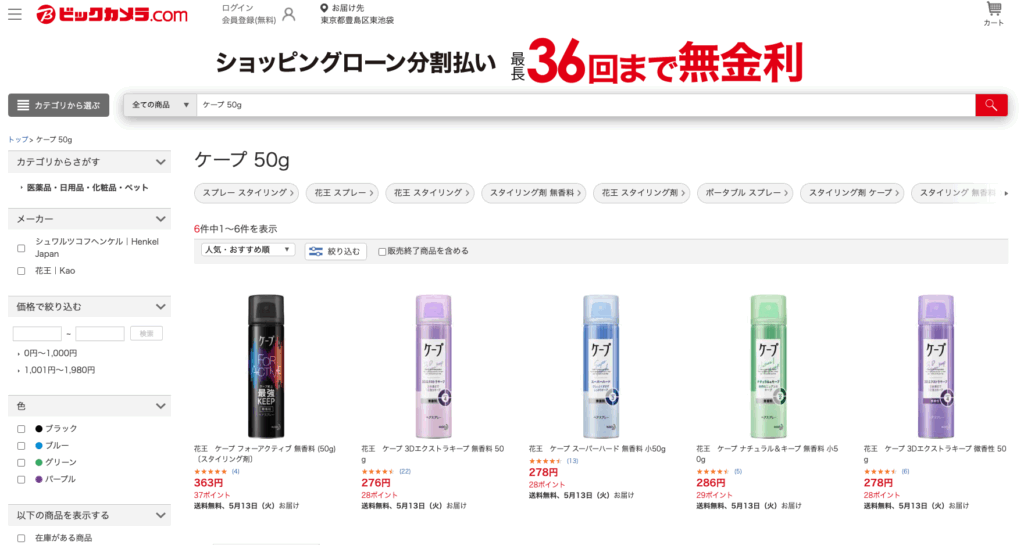
Task: Open the ケープ フォーアクティブ product image
Action: pos(266,366)
